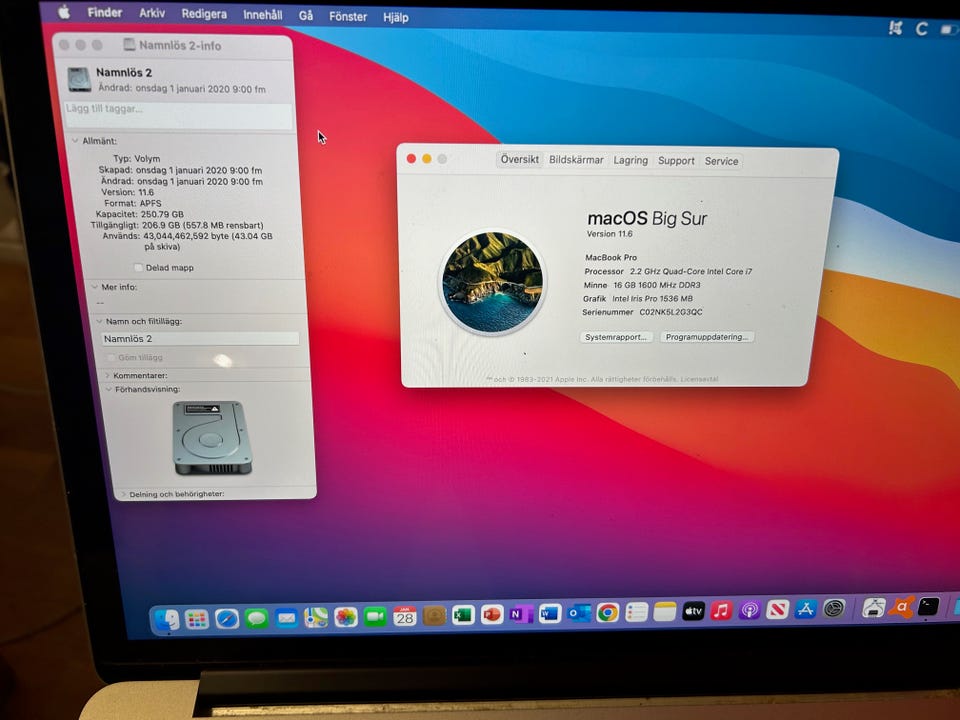Click the 16 GB 1600 MHz DDR3 text

[x=657, y=285]
